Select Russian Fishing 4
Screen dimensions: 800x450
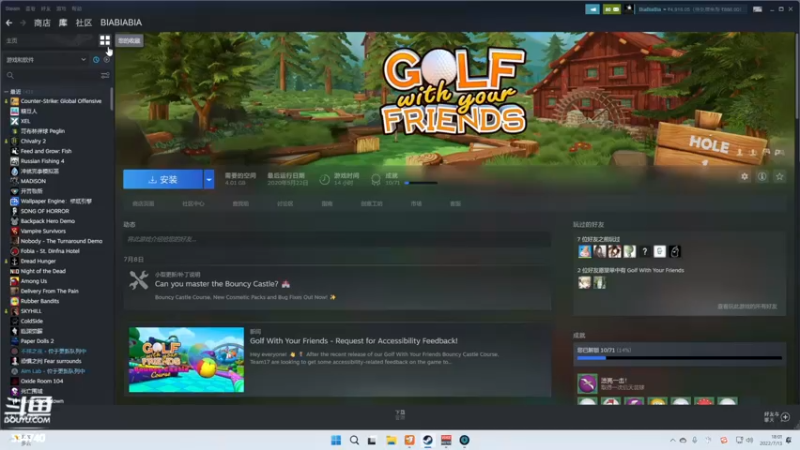pos(42,161)
